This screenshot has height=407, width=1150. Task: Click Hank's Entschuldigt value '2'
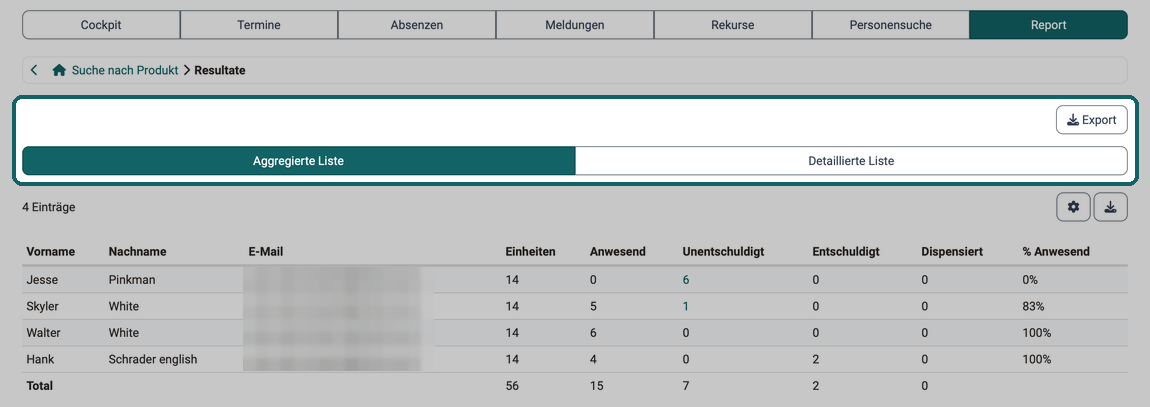tap(816, 359)
